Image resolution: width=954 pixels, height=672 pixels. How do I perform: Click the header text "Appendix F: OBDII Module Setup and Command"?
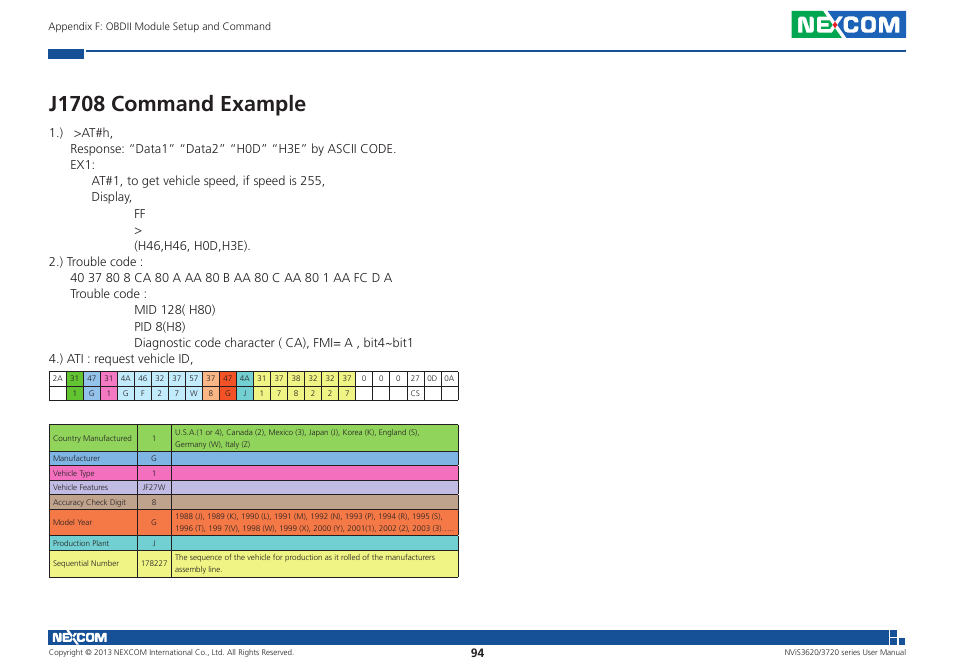159,26
